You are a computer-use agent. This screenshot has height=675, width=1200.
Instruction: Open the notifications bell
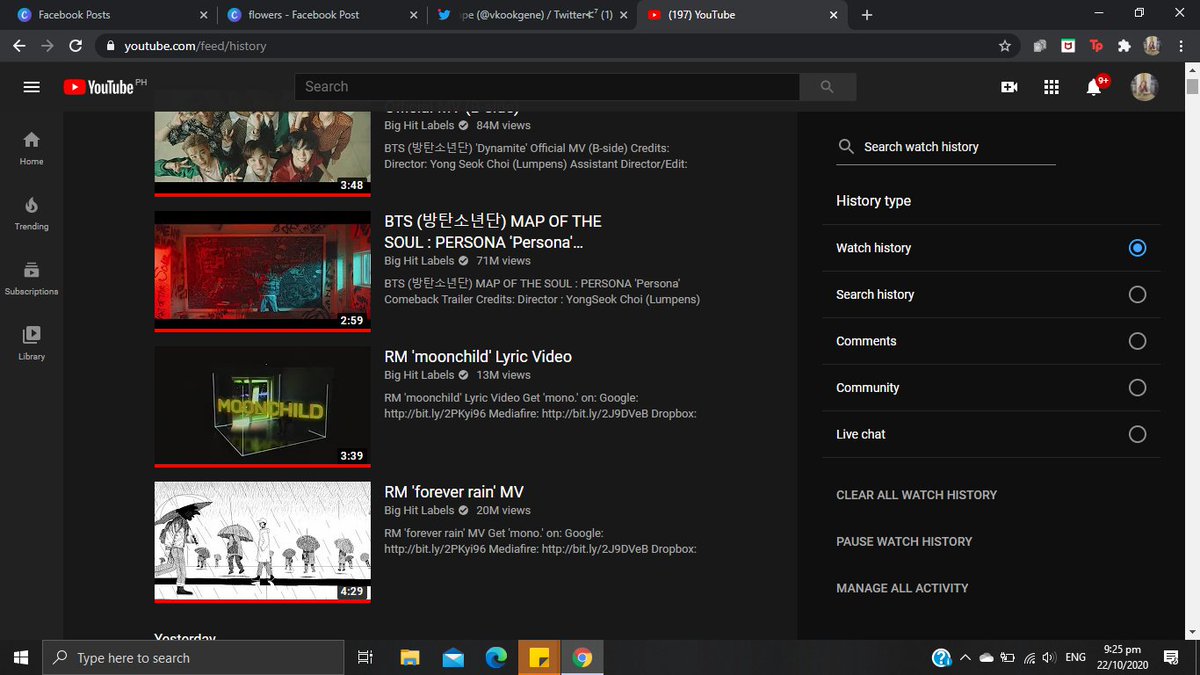[1094, 87]
